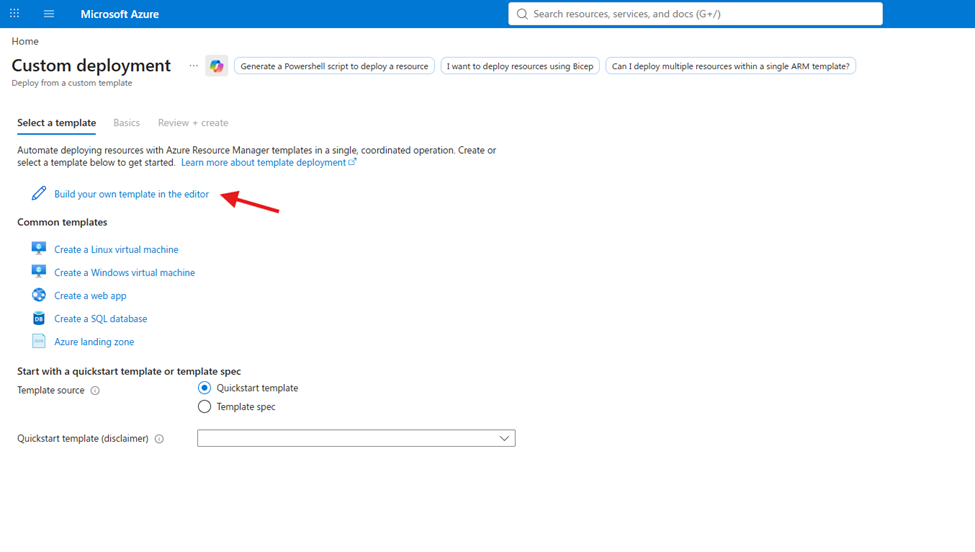Switch to the Basics tab
Image resolution: width=975 pixels, height=552 pixels.
click(126, 122)
